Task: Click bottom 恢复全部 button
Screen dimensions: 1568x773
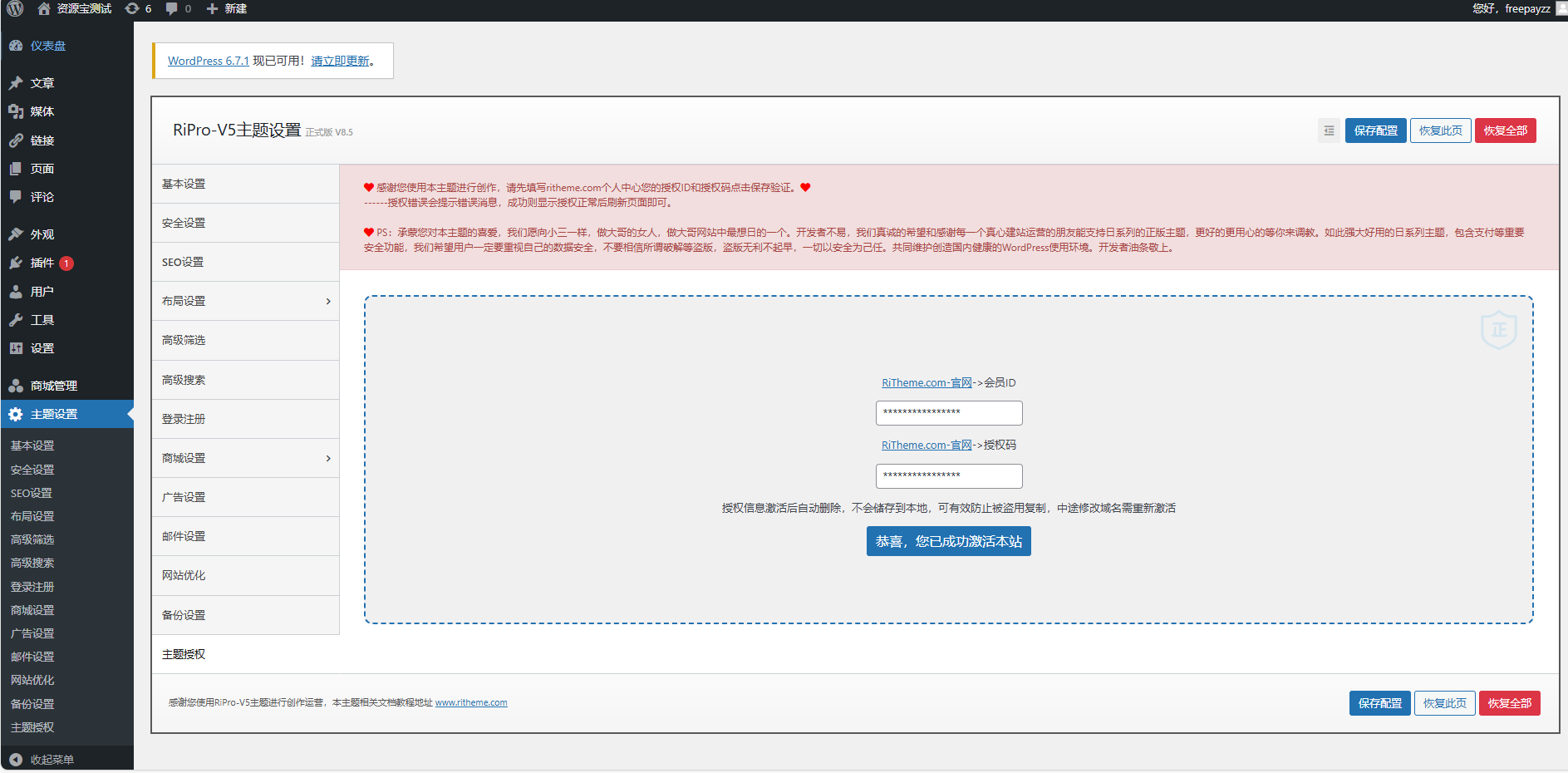Action: click(1510, 703)
